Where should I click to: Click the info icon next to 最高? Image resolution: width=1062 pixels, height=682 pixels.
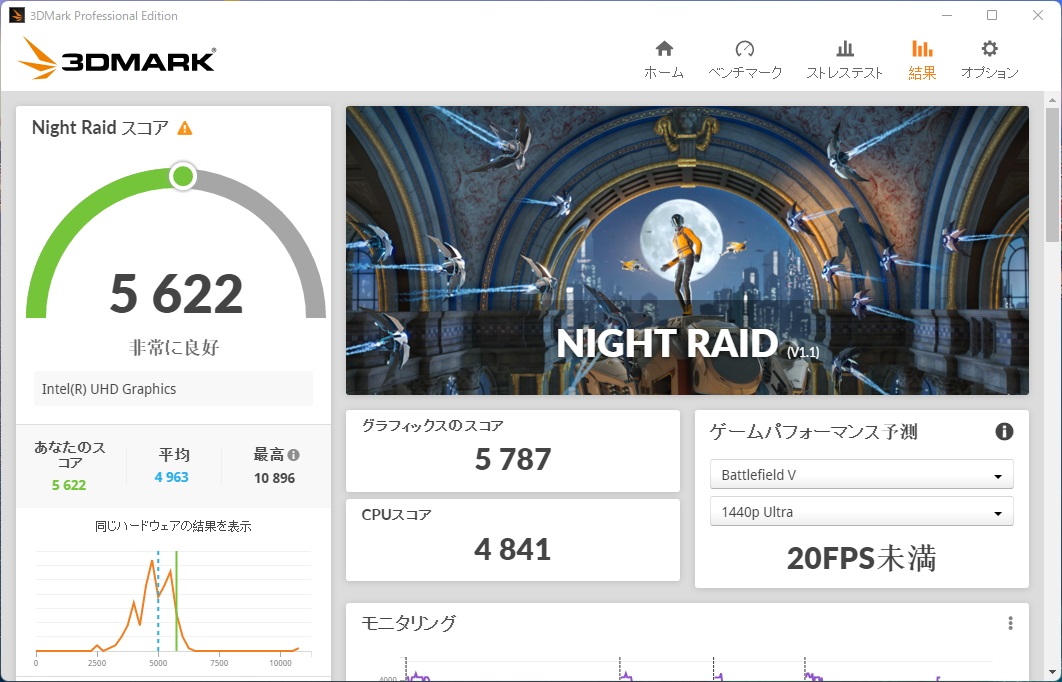tap(293, 454)
